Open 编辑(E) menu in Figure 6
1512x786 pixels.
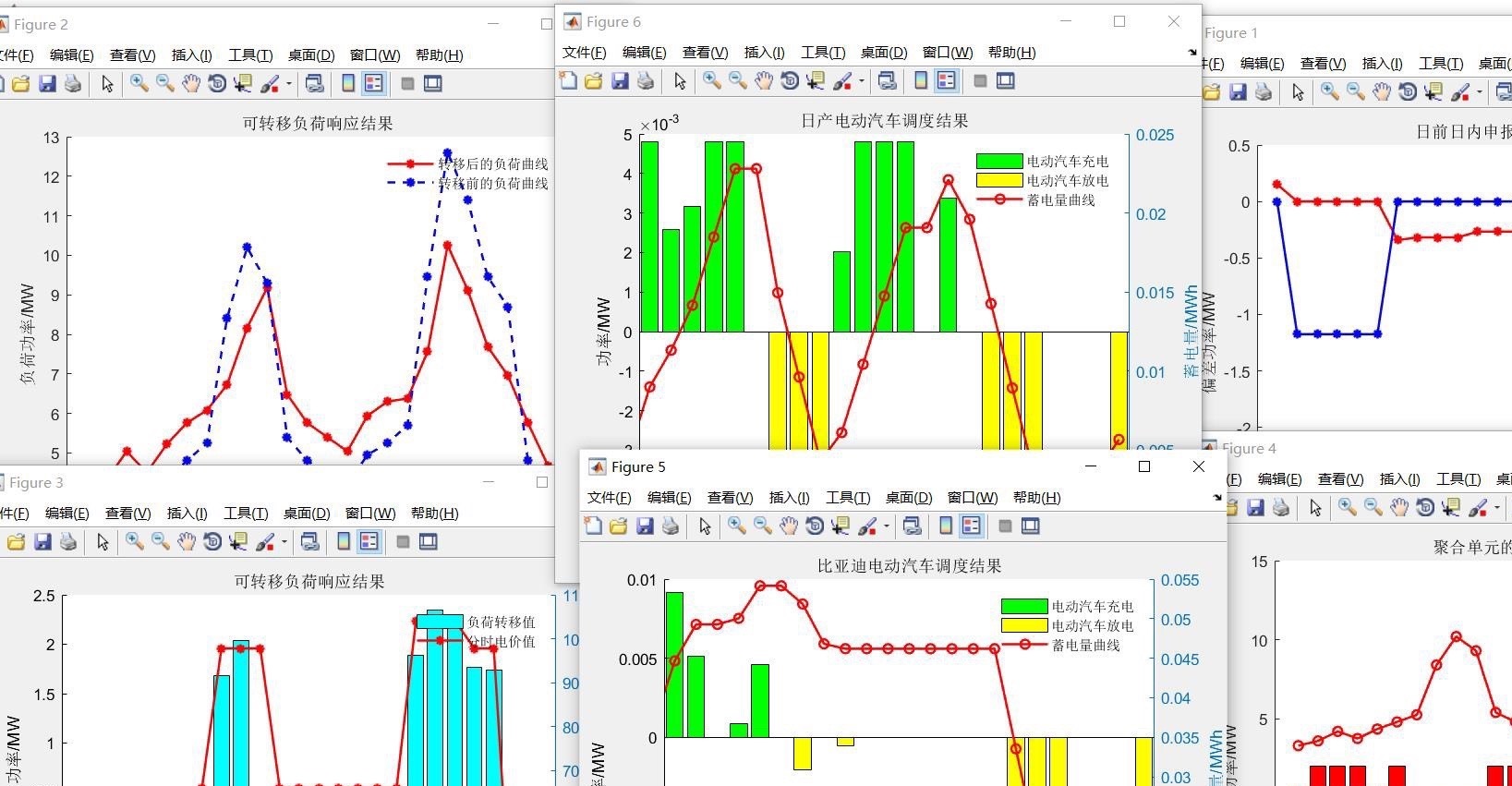click(645, 53)
